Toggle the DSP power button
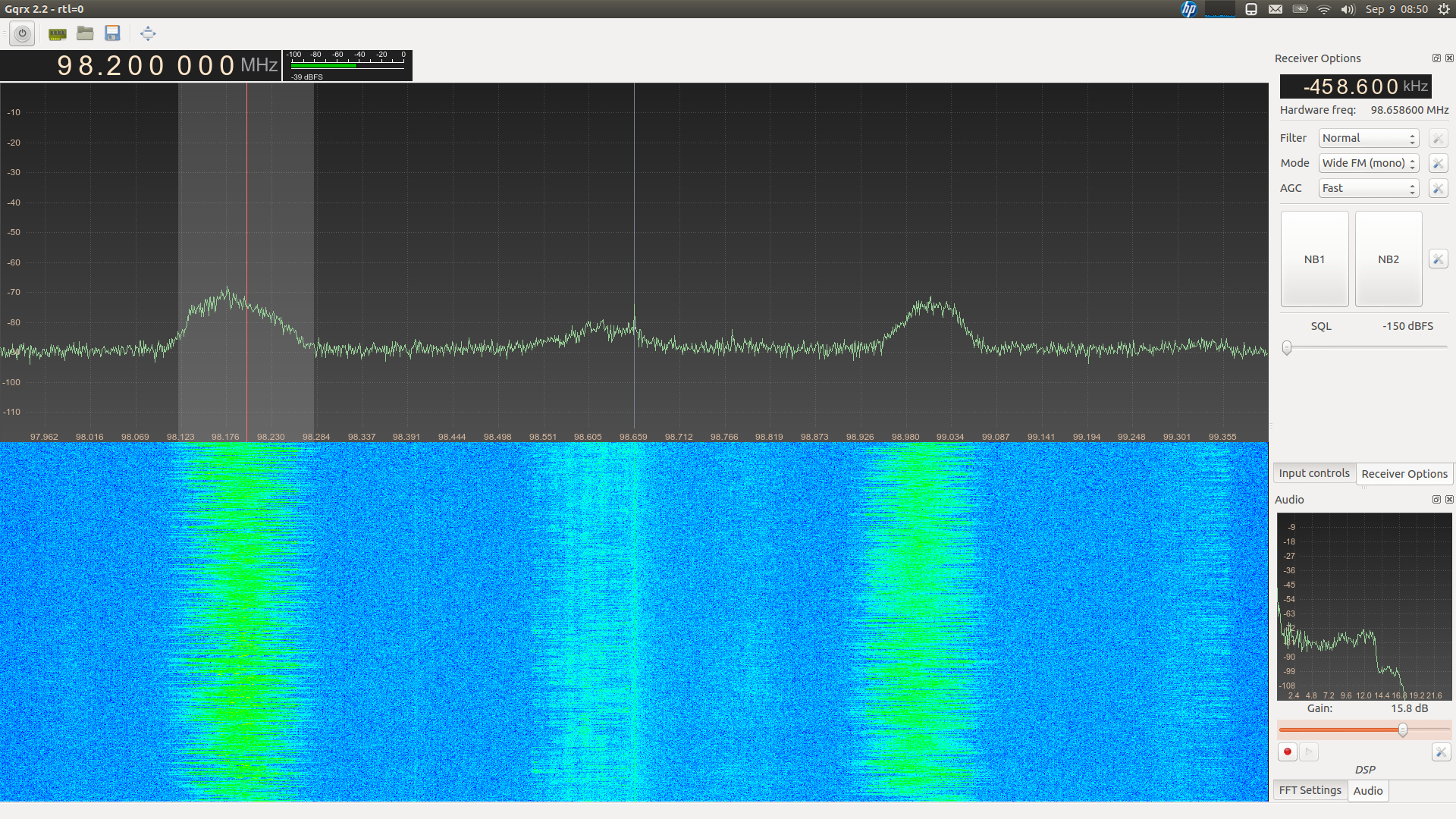Image resolution: width=1456 pixels, height=819 pixels. click(x=22, y=33)
